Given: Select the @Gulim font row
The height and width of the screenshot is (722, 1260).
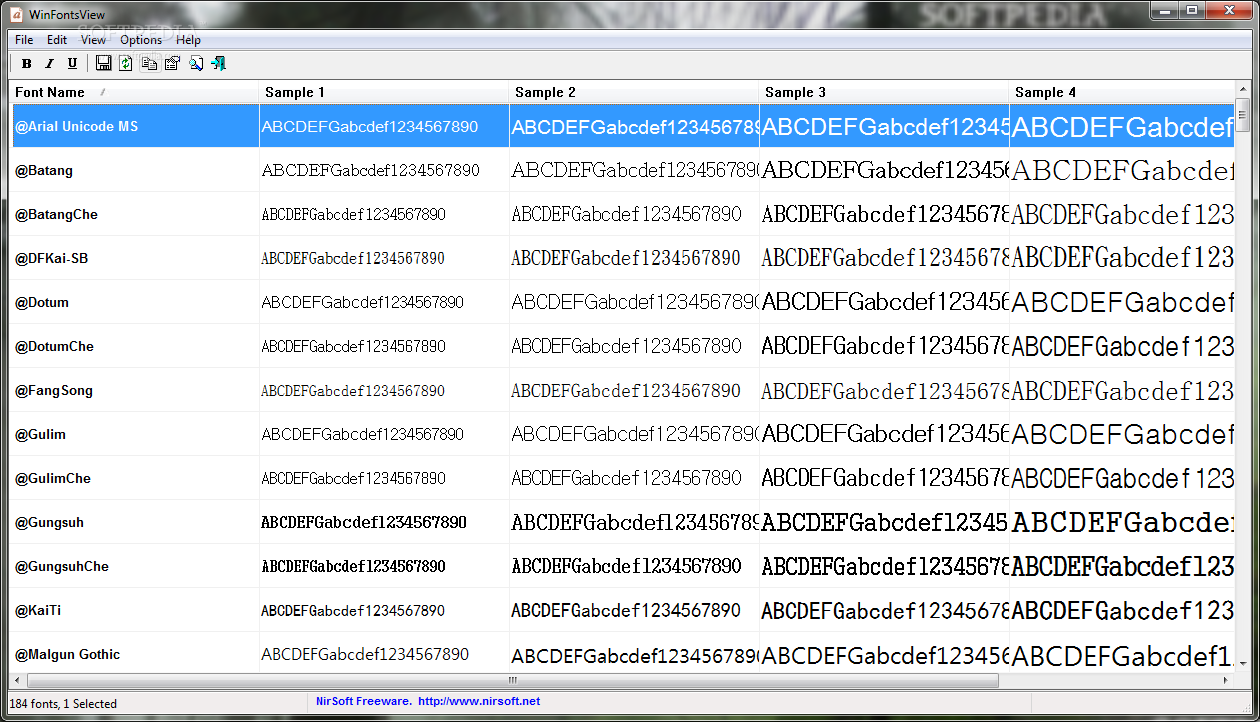Looking at the screenshot, I should tap(622, 434).
